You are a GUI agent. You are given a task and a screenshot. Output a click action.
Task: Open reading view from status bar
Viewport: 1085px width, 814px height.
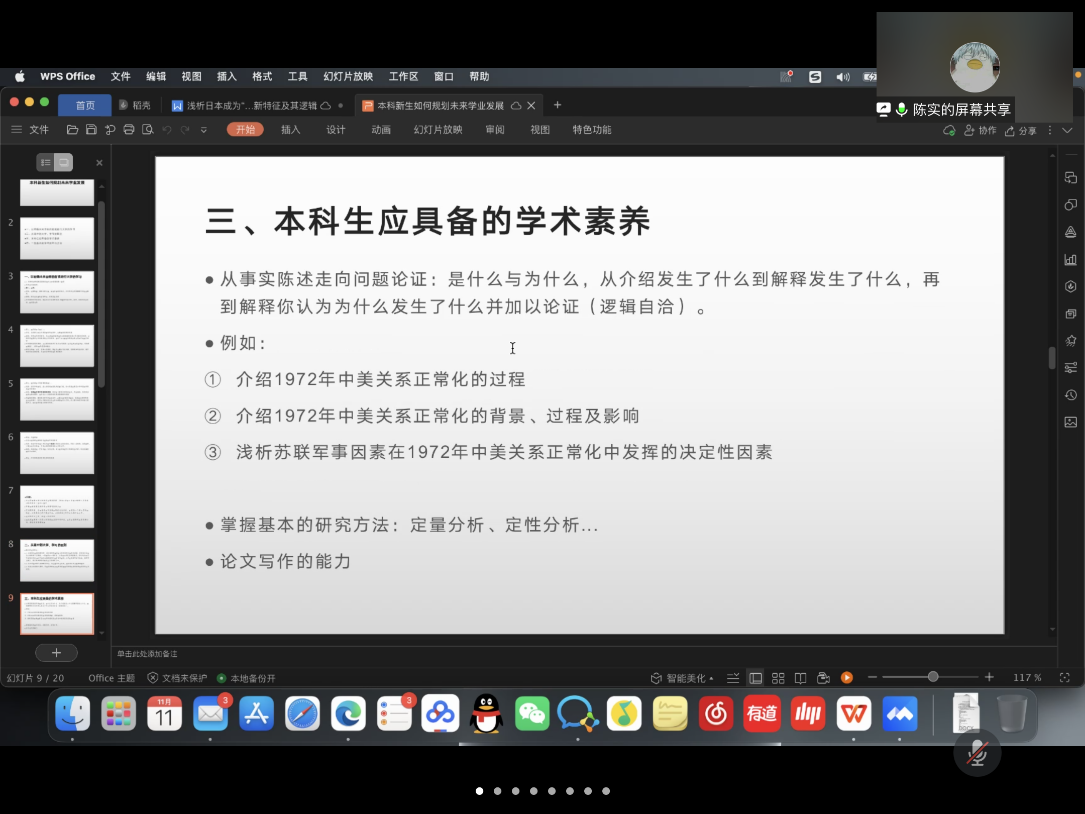[800, 678]
